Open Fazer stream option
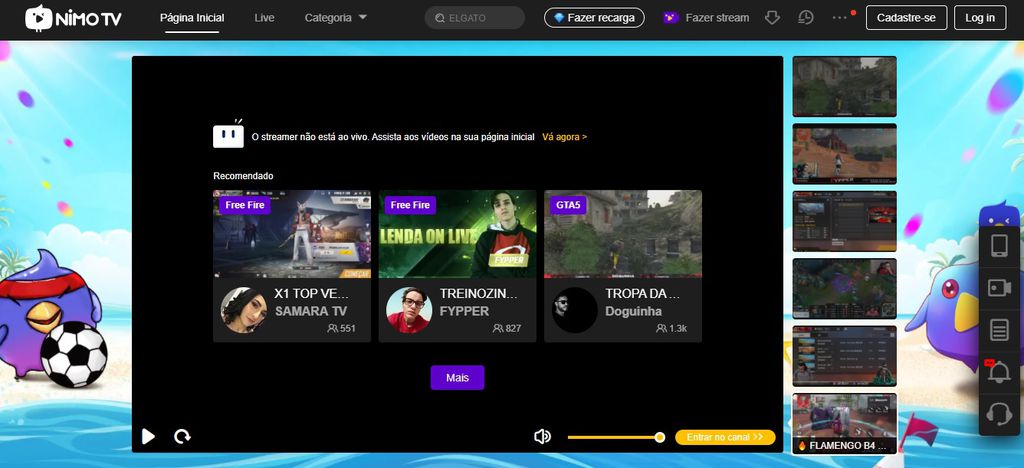Viewport: 1024px width, 468px height. (707, 18)
